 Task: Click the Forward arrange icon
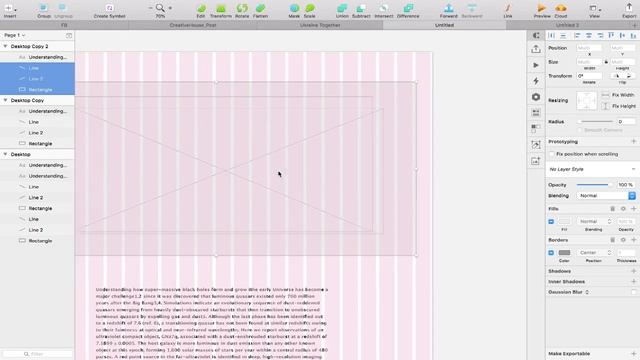(x=449, y=8)
